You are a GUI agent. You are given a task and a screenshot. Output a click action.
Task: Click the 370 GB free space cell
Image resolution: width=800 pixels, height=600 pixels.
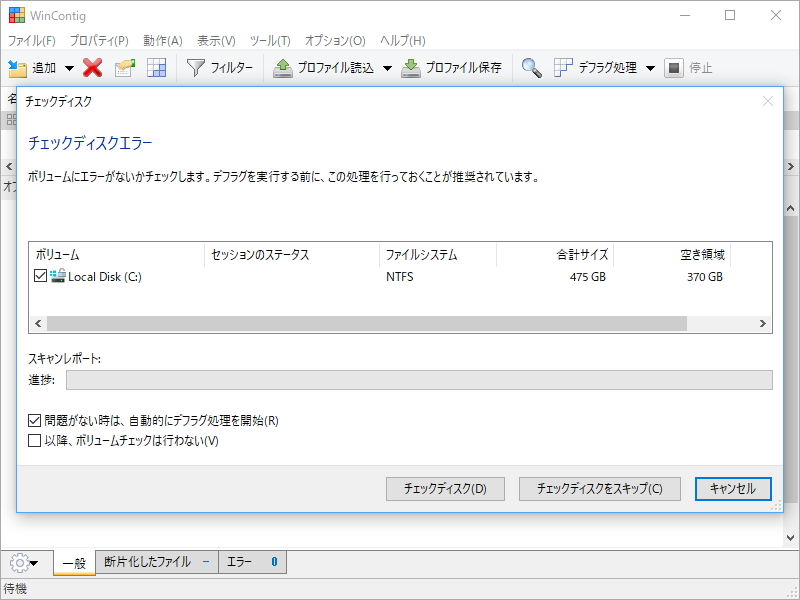705,277
